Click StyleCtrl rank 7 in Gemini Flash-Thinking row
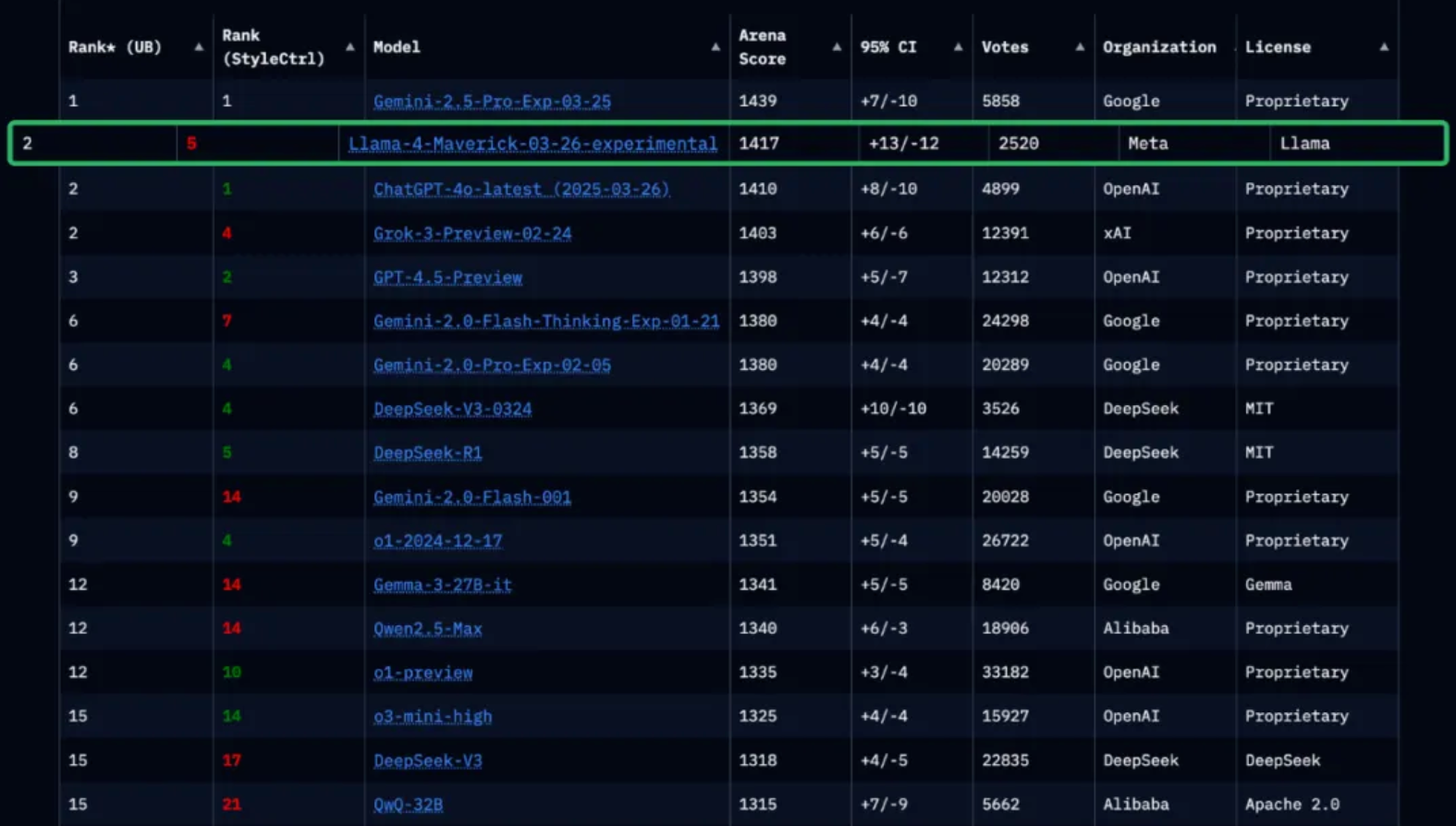Viewport: 1456px width, 826px height. [227, 321]
